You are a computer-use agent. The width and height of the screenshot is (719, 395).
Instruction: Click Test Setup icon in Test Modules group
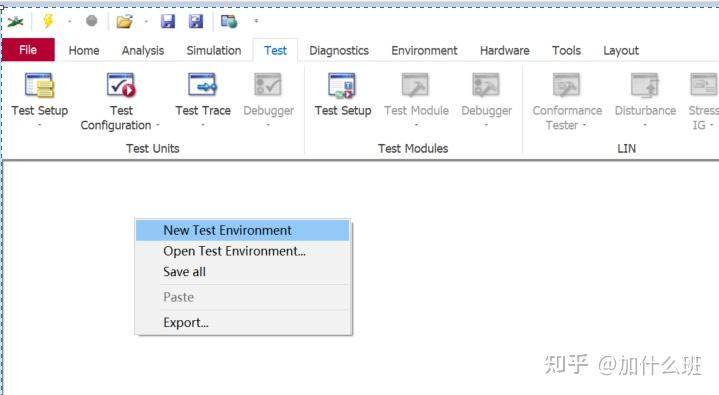342,85
